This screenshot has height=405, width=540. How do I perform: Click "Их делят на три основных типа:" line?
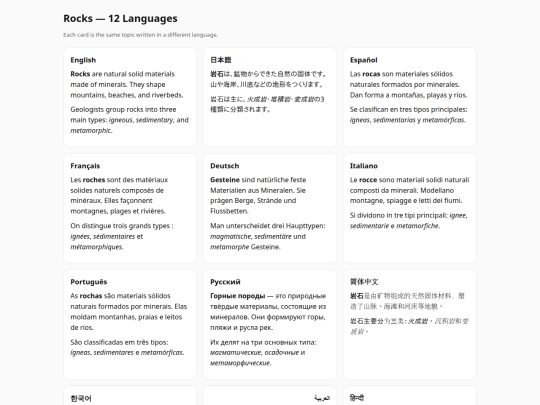(x=263, y=342)
